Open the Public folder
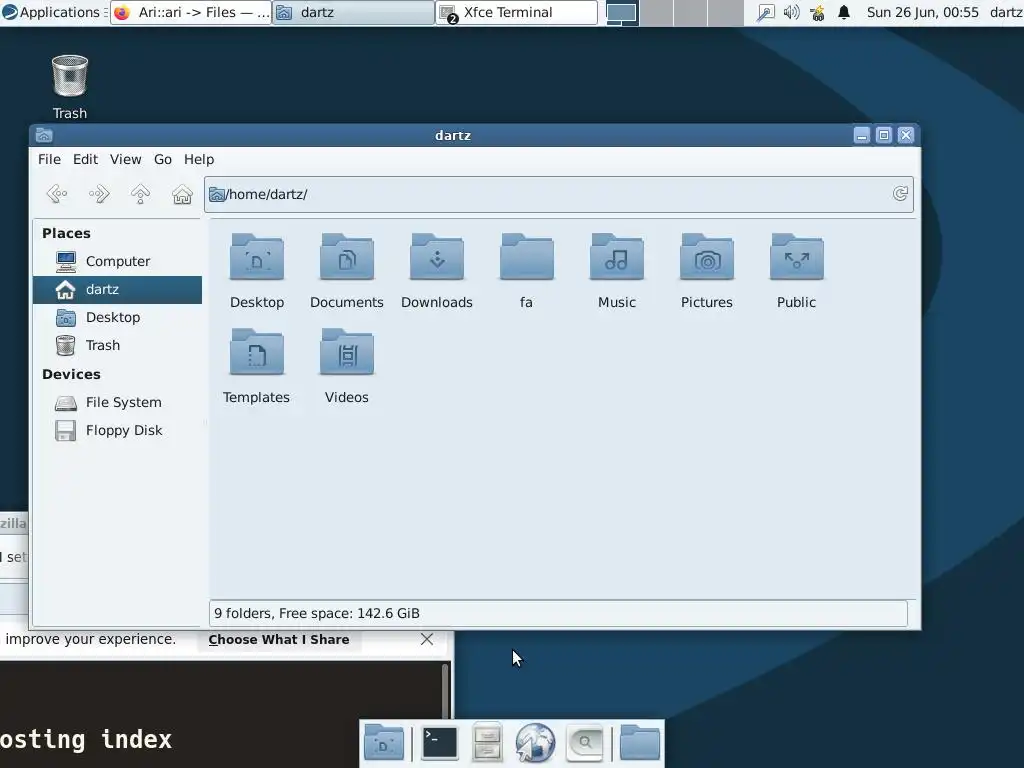 point(797,270)
